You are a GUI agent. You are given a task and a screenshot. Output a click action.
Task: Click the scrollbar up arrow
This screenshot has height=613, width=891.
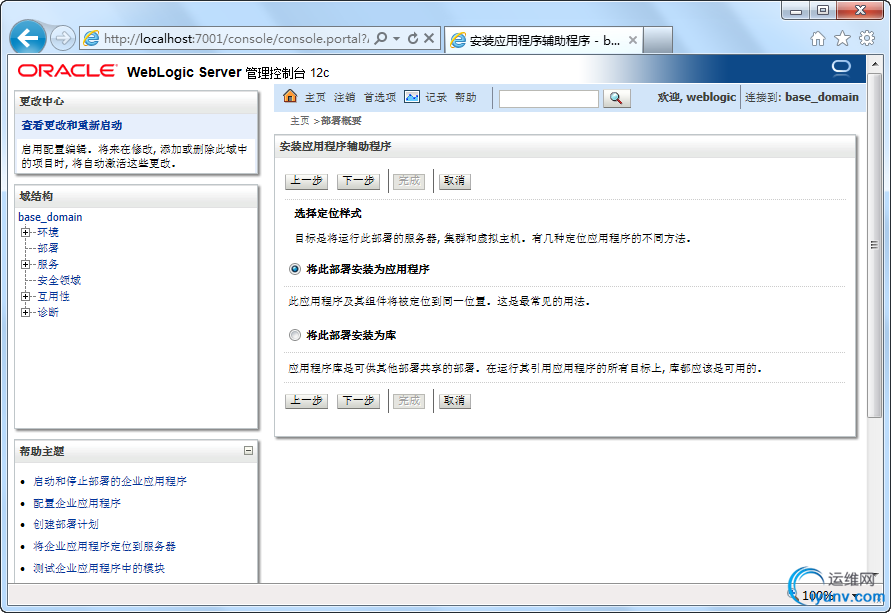875,64
